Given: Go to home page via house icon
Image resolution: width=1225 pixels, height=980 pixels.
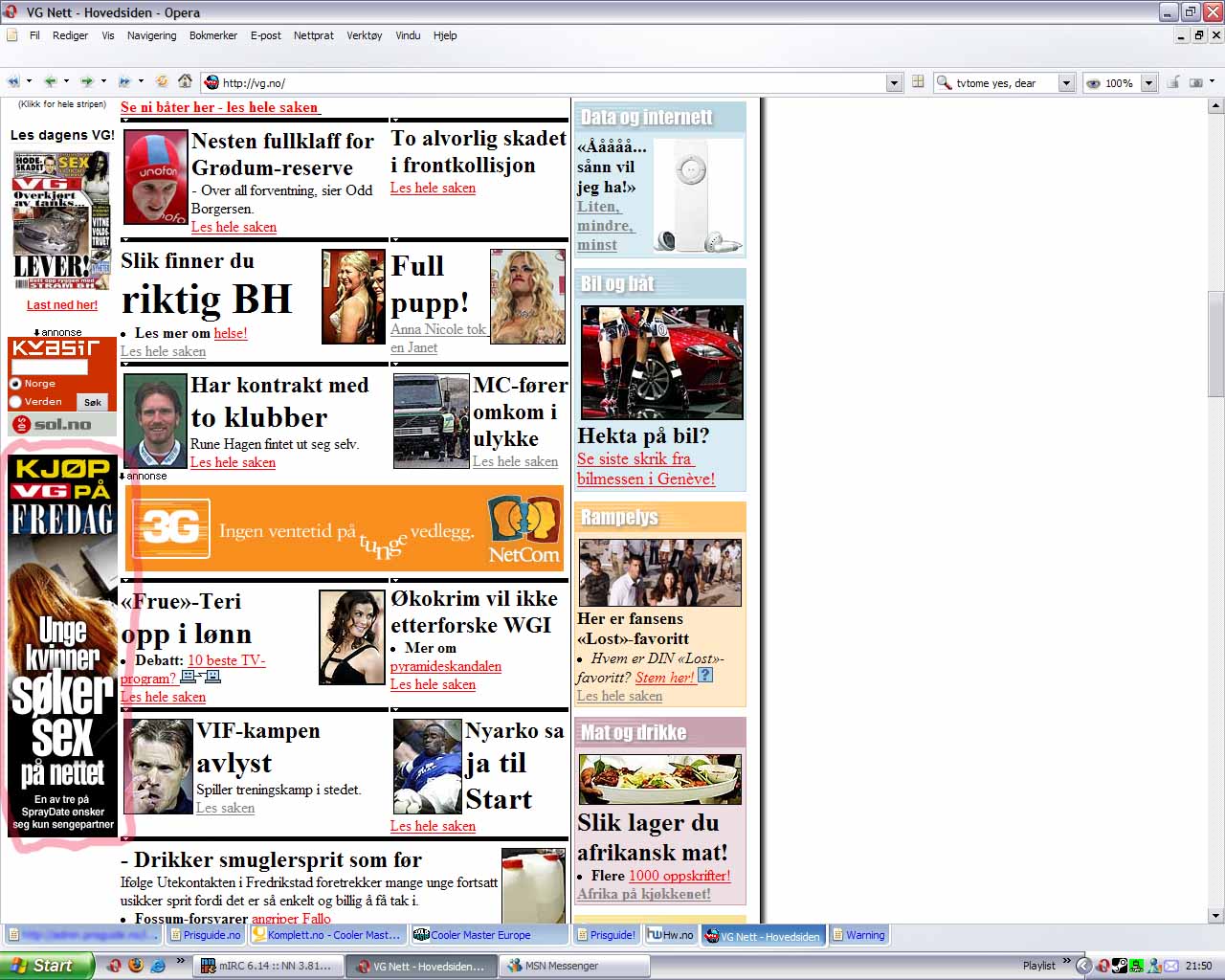Looking at the screenshot, I should point(186,82).
